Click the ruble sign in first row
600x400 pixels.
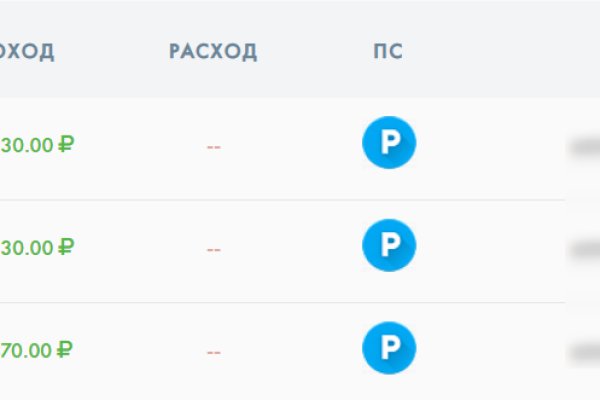click(66, 144)
